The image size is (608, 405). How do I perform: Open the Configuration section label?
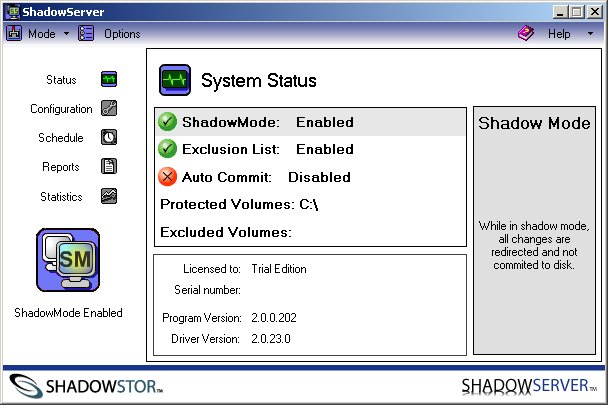point(61,109)
